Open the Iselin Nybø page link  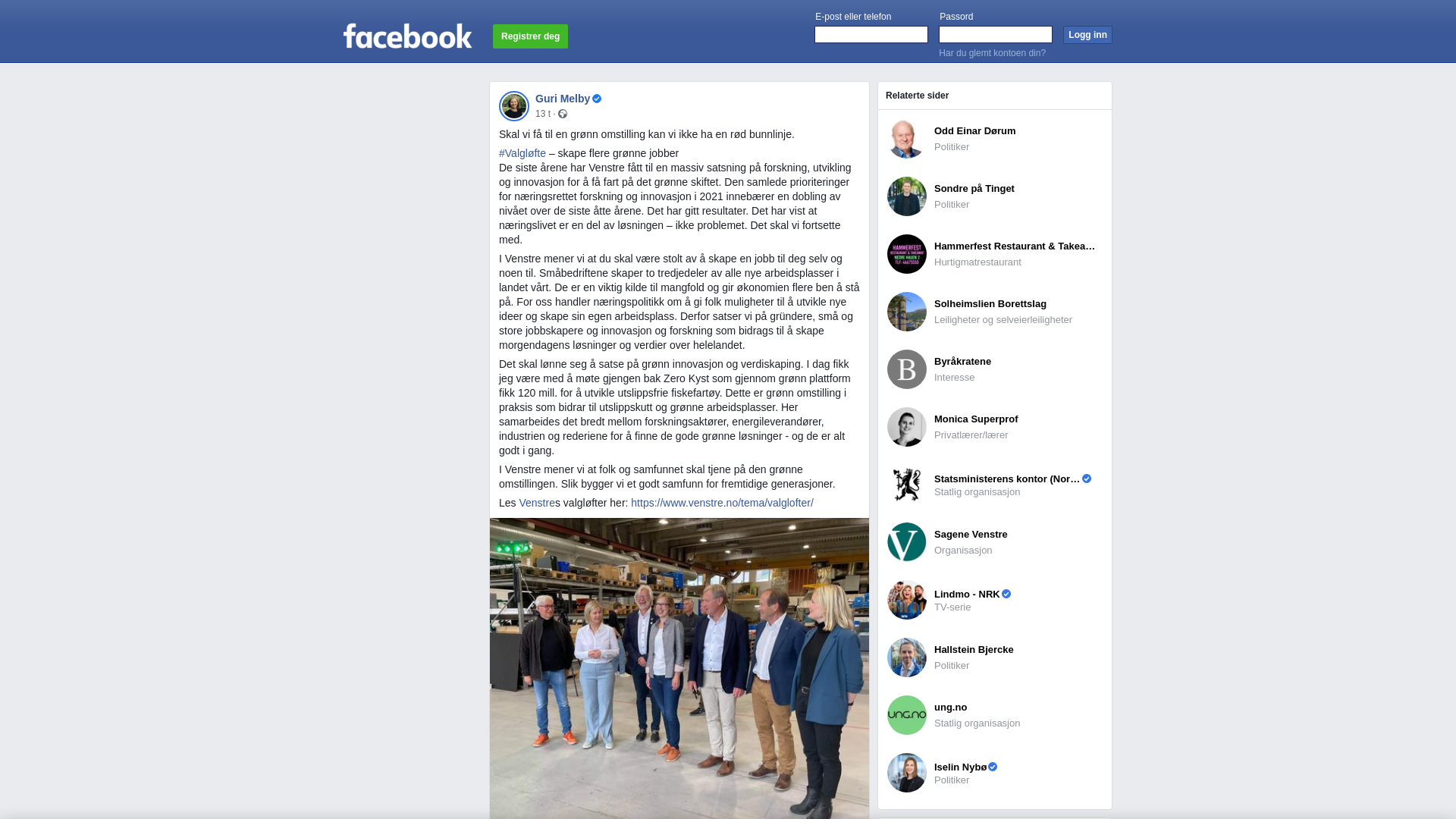[x=960, y=767]
